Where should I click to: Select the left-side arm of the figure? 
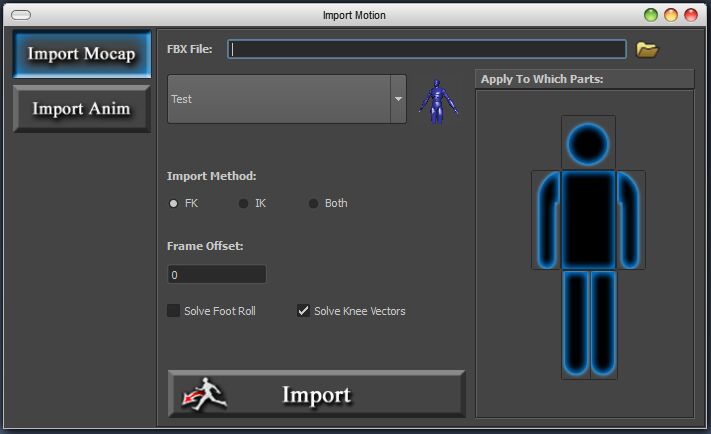click(546, 220)
